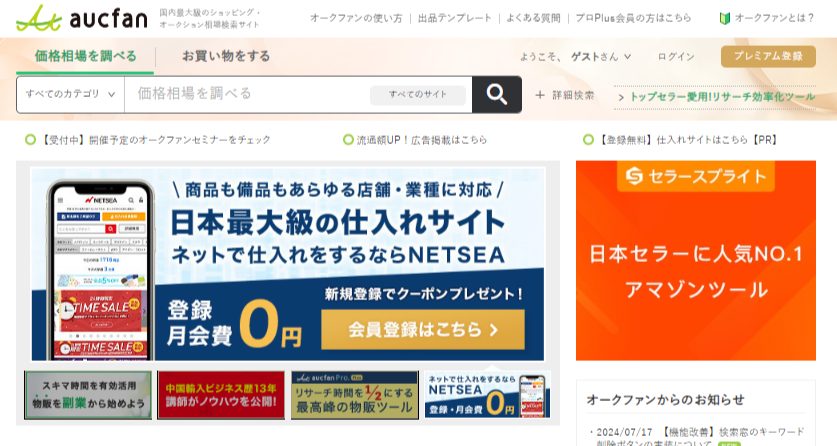The image size is (837, 446).
Task: Switch to the お買い物をする tab
Action: [x=226, y=56]
